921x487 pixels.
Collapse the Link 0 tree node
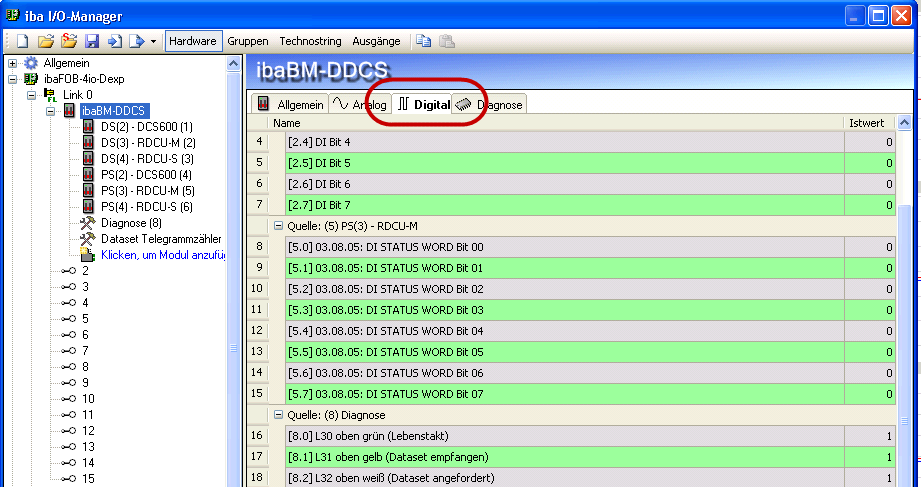point(31,95)
